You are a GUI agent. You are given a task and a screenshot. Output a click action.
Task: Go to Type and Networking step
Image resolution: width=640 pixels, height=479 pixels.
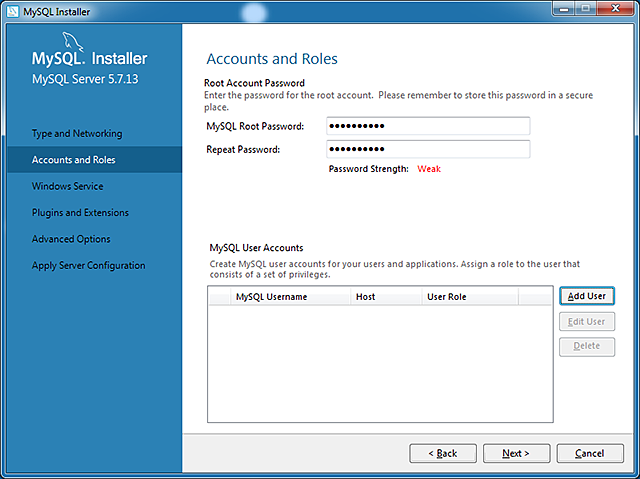pyautogui.click(x=77, y=134)
